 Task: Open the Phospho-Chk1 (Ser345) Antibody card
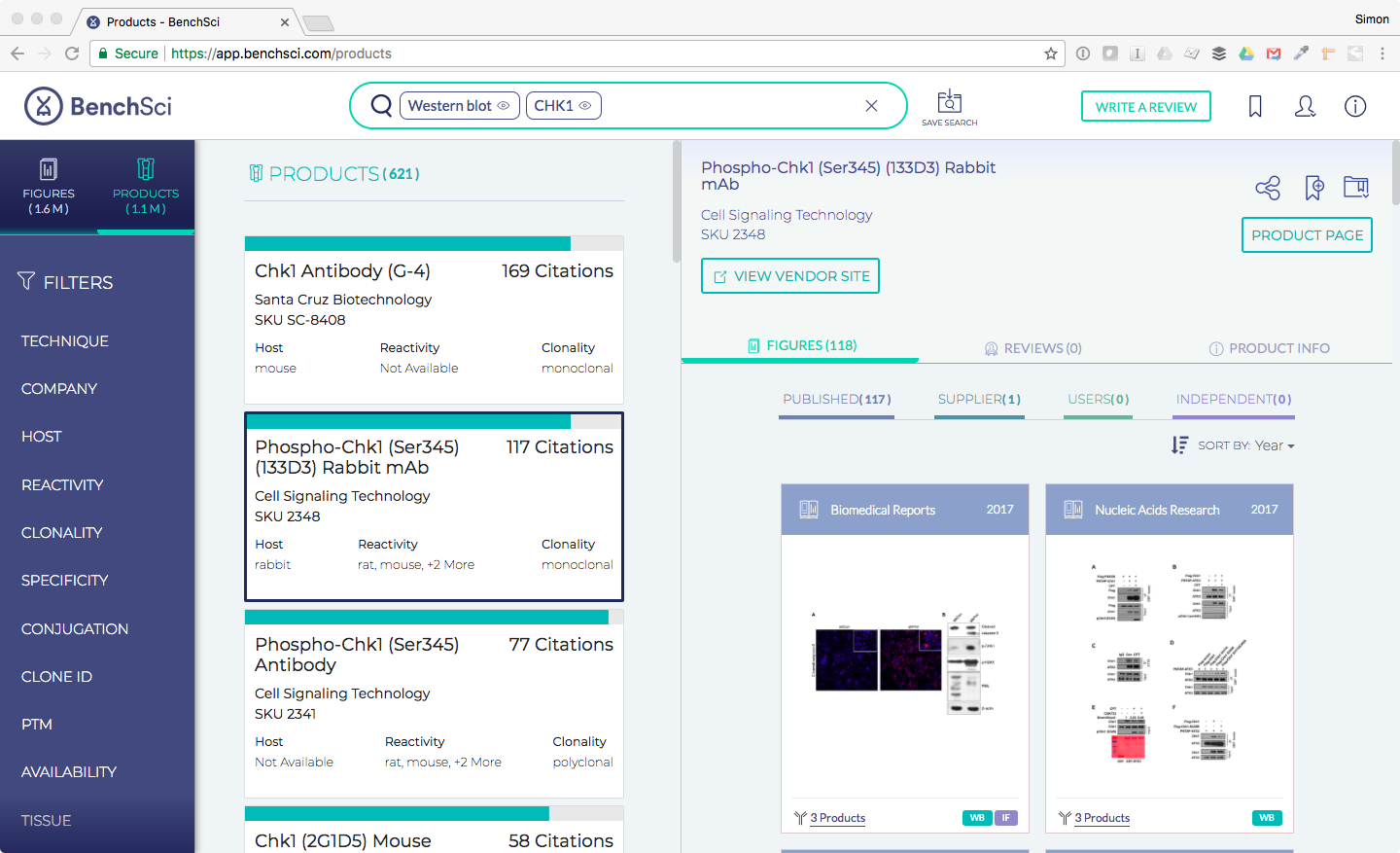434,704
